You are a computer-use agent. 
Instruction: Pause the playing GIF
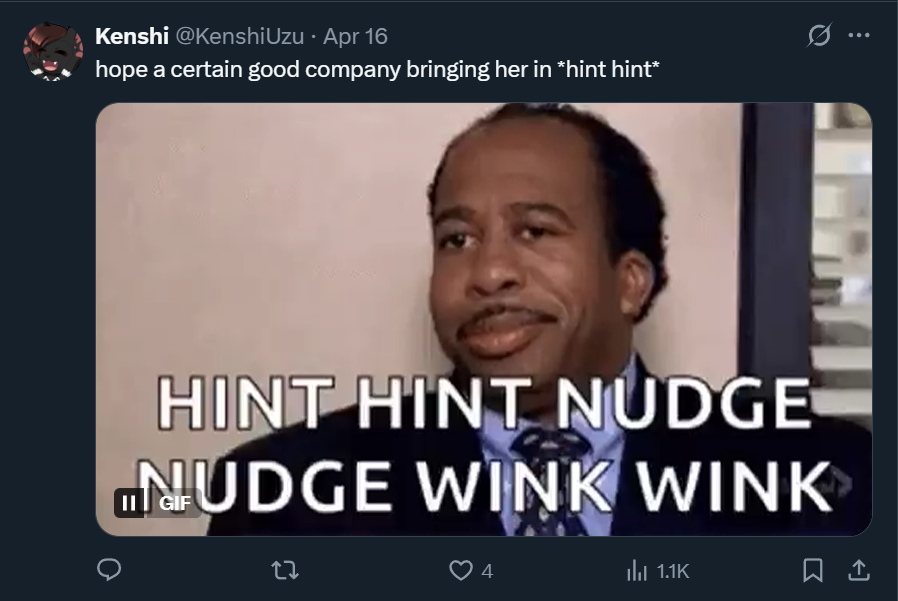129,503
